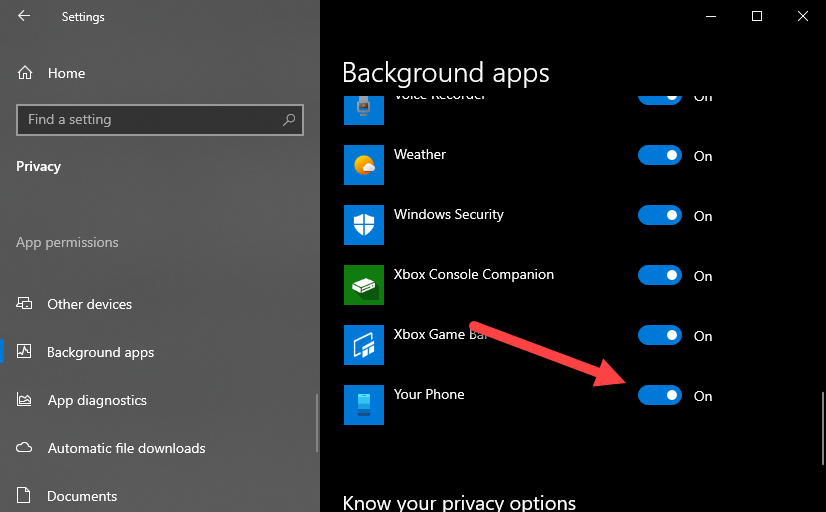826x512 pixels.
Task: Click Know your privacy options heading
Action: 459,503
